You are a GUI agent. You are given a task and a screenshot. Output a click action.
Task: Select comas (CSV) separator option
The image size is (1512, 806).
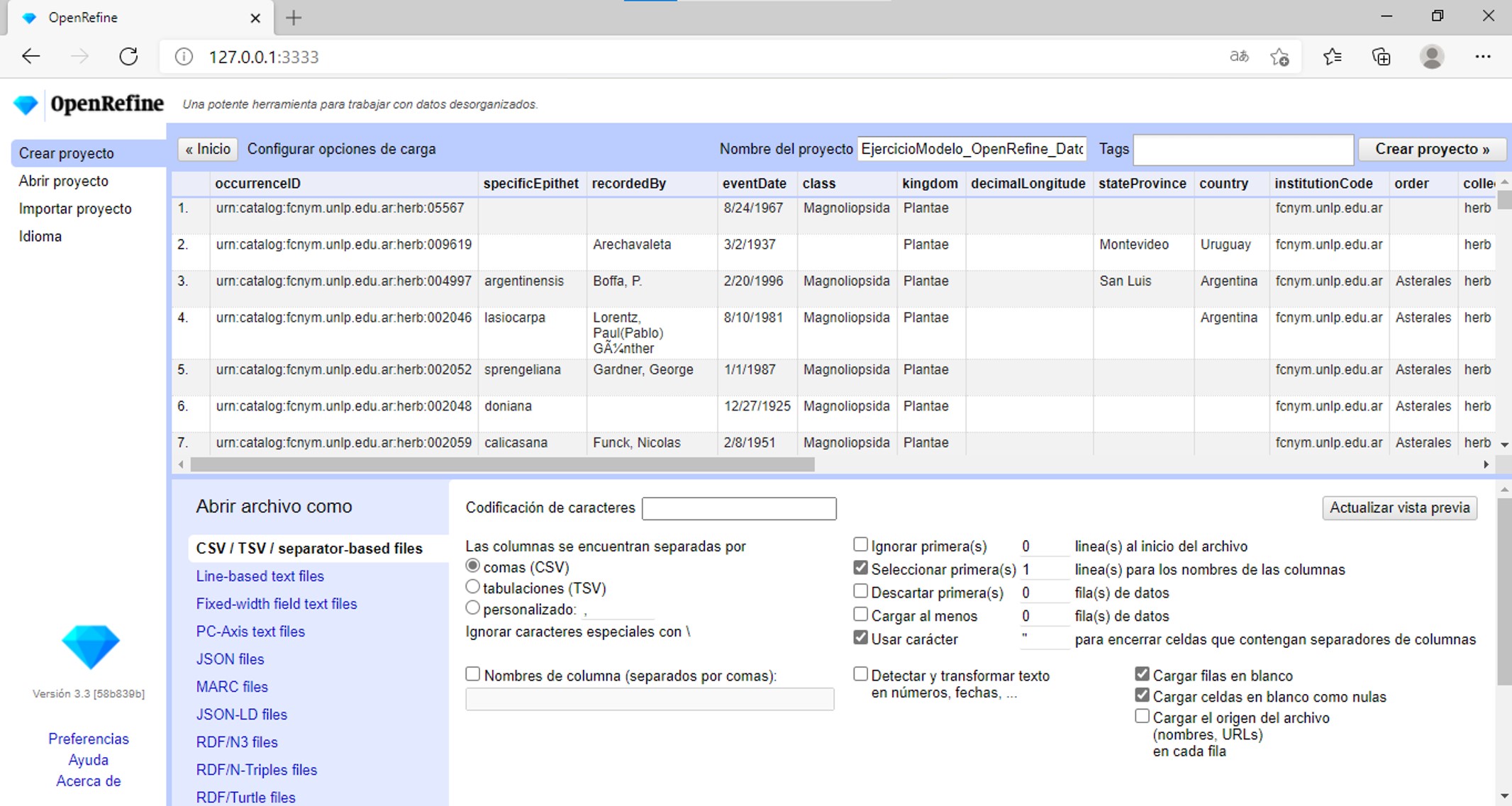[472, 566]
